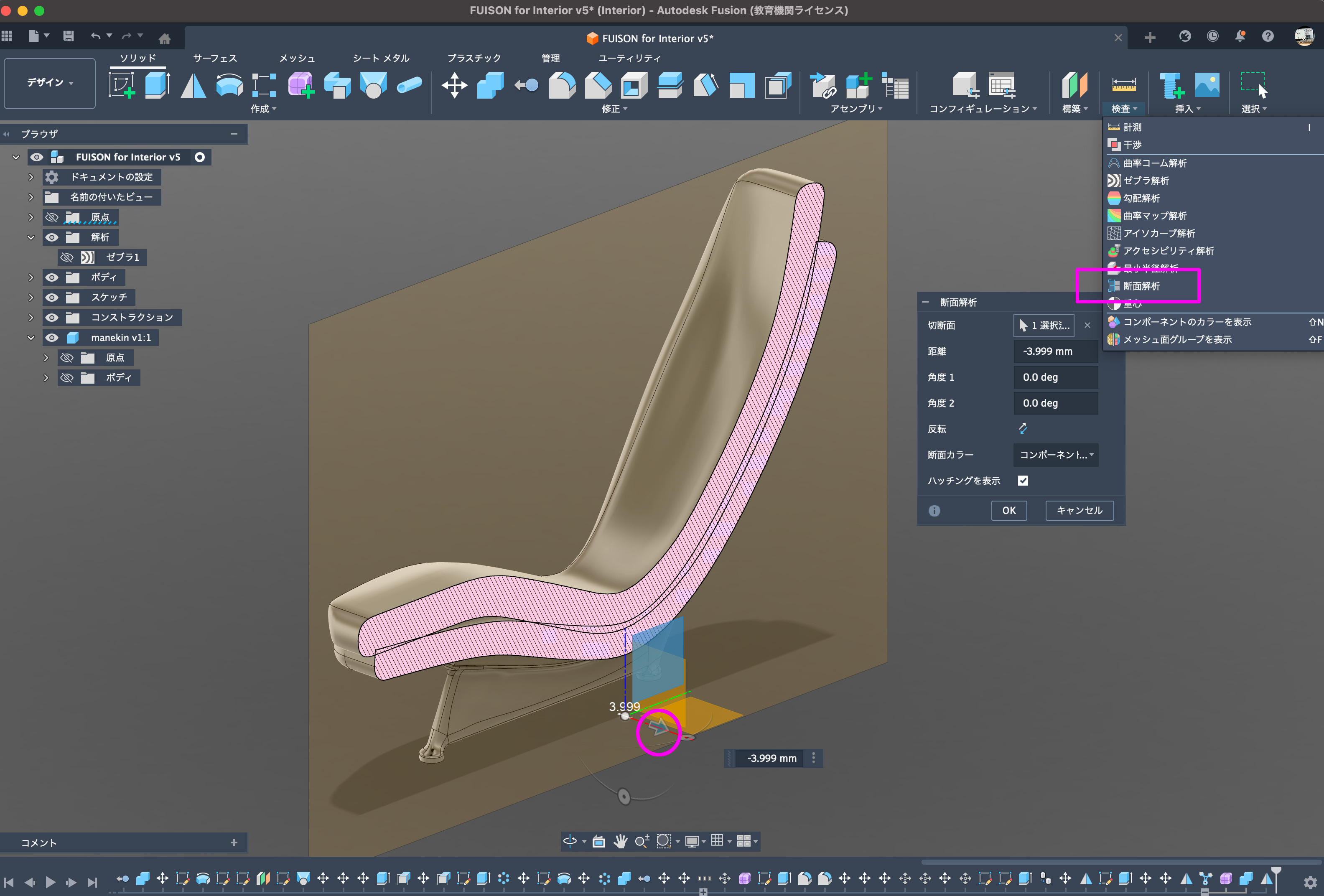Click the Orbit tool in navigation bar
This screenshot has width=1324, height=896.
coord(570,841)
